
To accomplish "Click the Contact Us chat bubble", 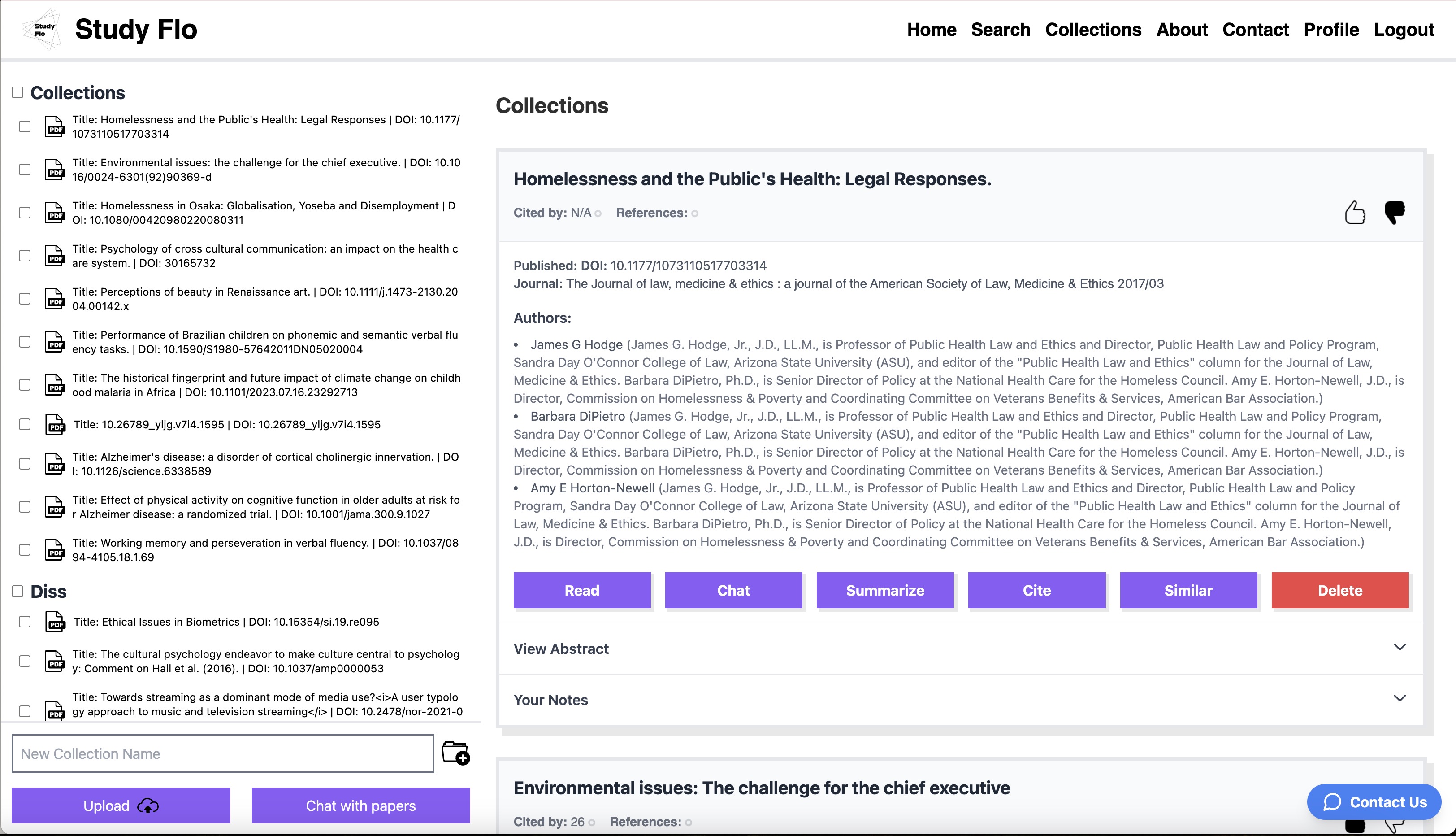I will pos(1374,802).
